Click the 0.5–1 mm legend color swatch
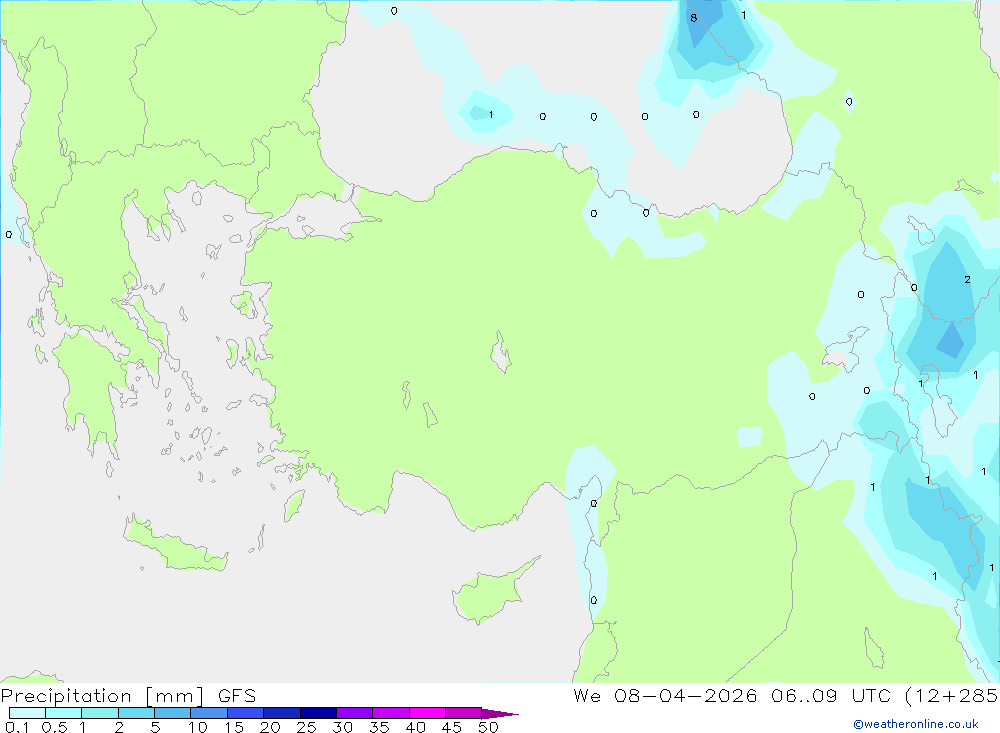 tap(64, 713)
